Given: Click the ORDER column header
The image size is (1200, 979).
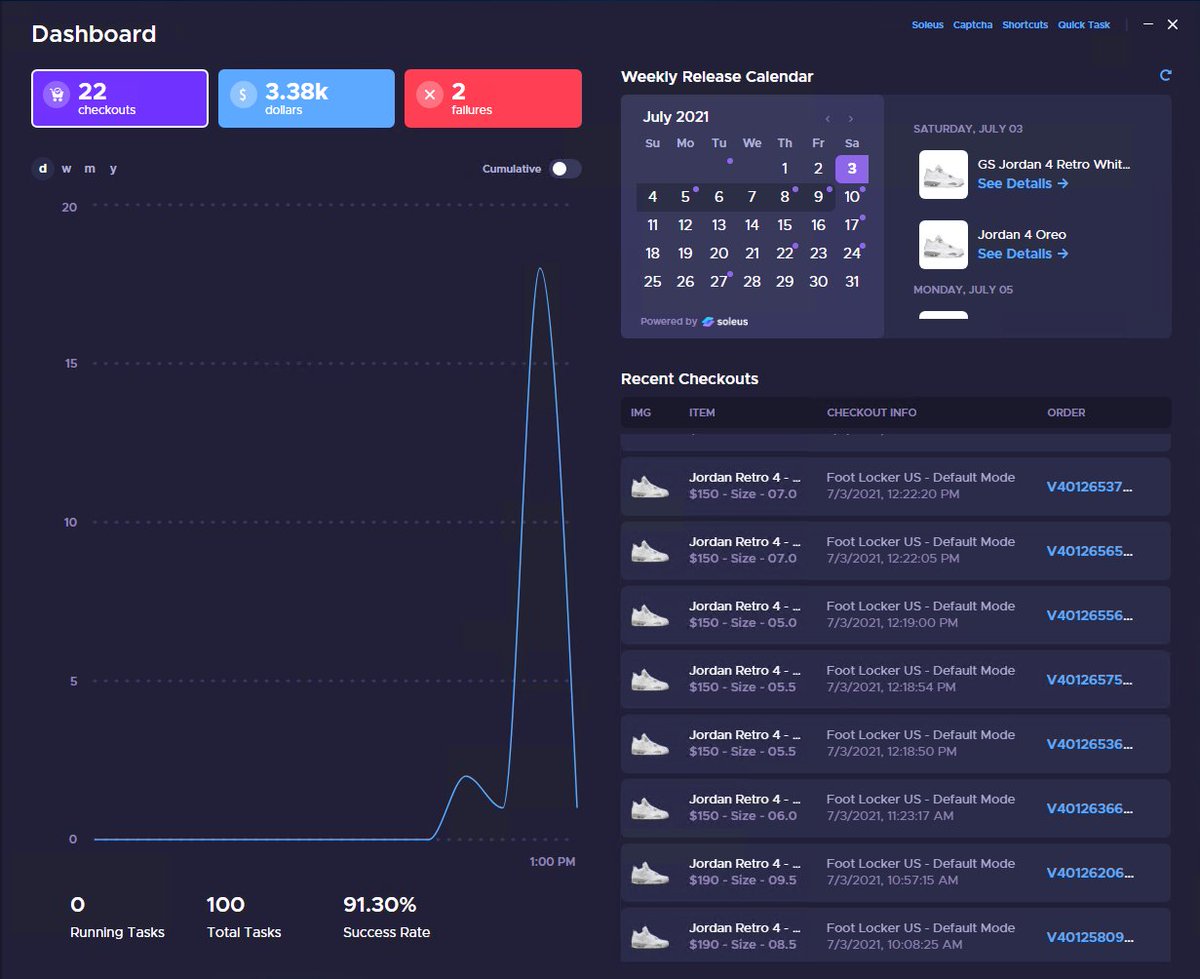Looking at the screenshot, I should coord(1066,413).
